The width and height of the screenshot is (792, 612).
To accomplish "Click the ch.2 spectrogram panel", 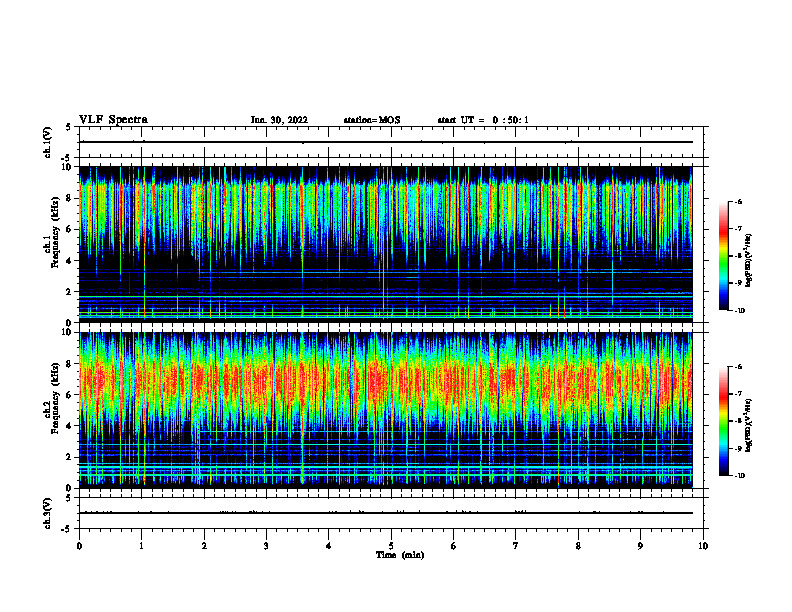I will click(x=385, y=410).
